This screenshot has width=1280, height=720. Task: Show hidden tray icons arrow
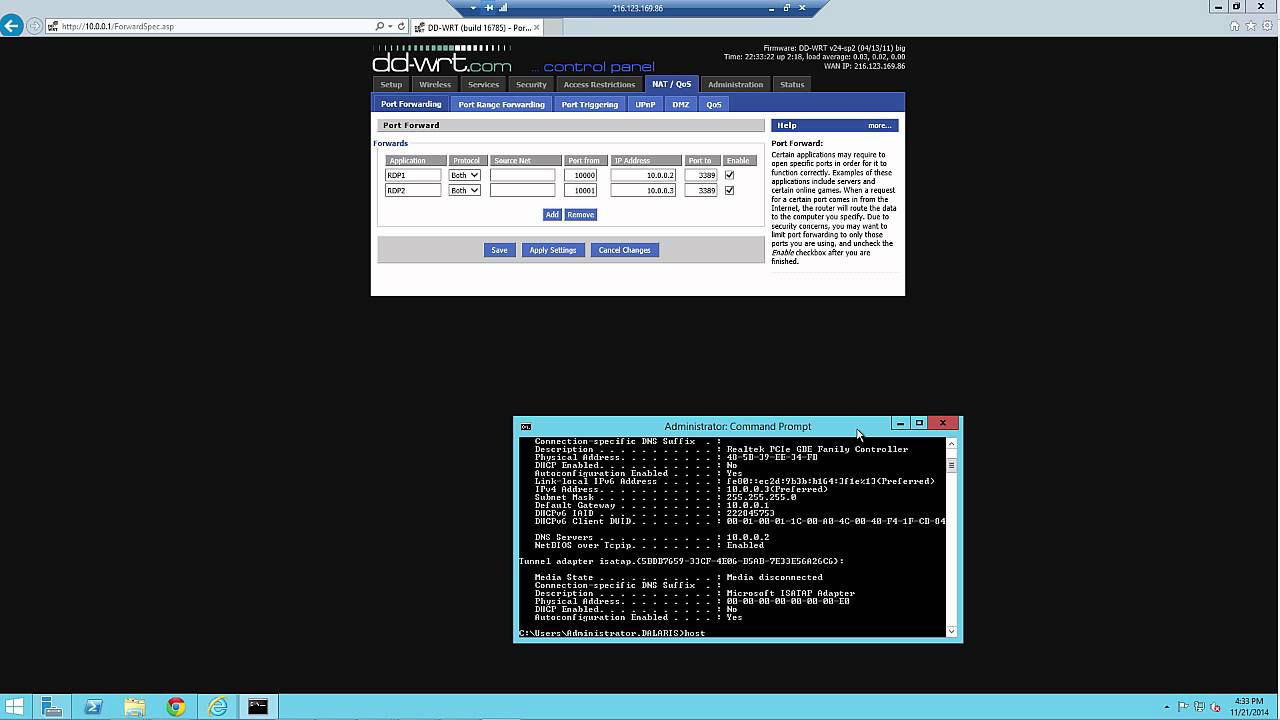1167,707
